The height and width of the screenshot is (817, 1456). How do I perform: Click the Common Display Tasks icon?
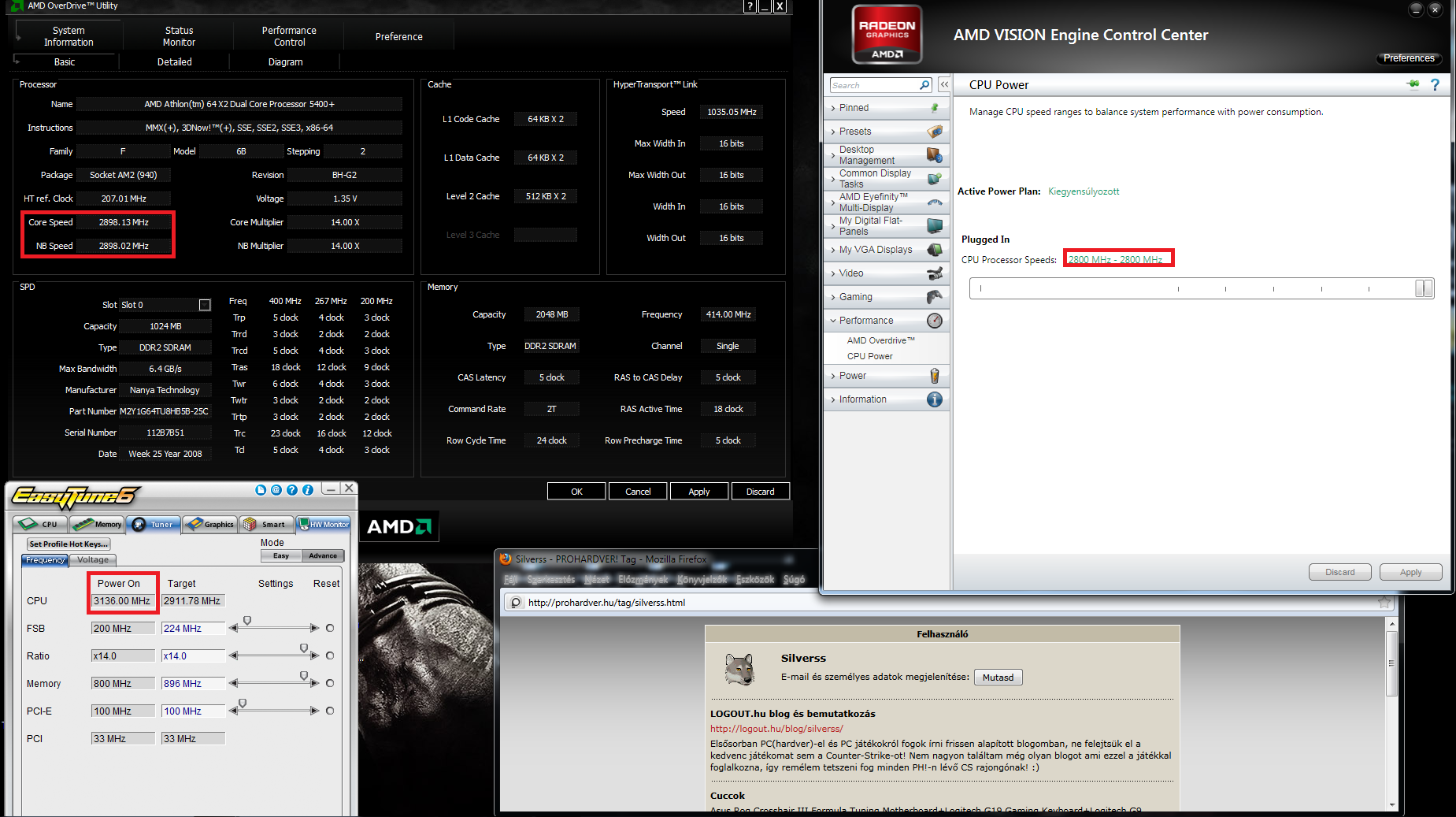(935, 178)
